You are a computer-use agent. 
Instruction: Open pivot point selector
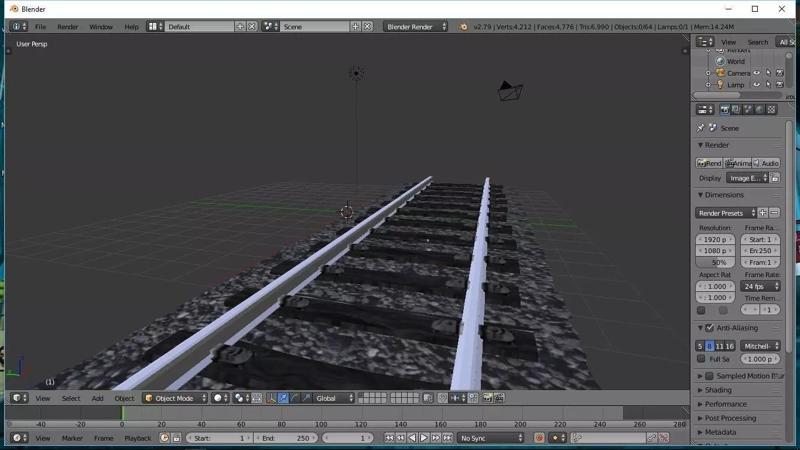click(x=241, y=398)
